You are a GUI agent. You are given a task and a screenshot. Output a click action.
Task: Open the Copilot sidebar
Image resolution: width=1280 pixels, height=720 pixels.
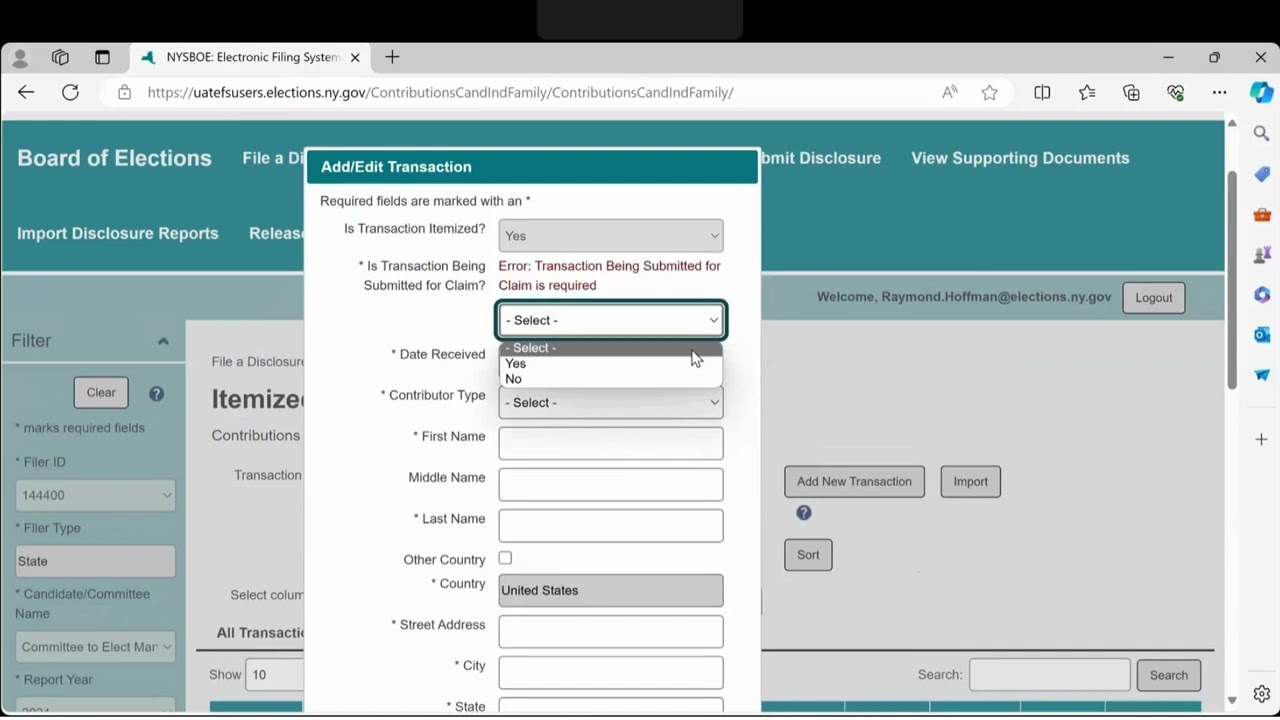pos(1261,92)
